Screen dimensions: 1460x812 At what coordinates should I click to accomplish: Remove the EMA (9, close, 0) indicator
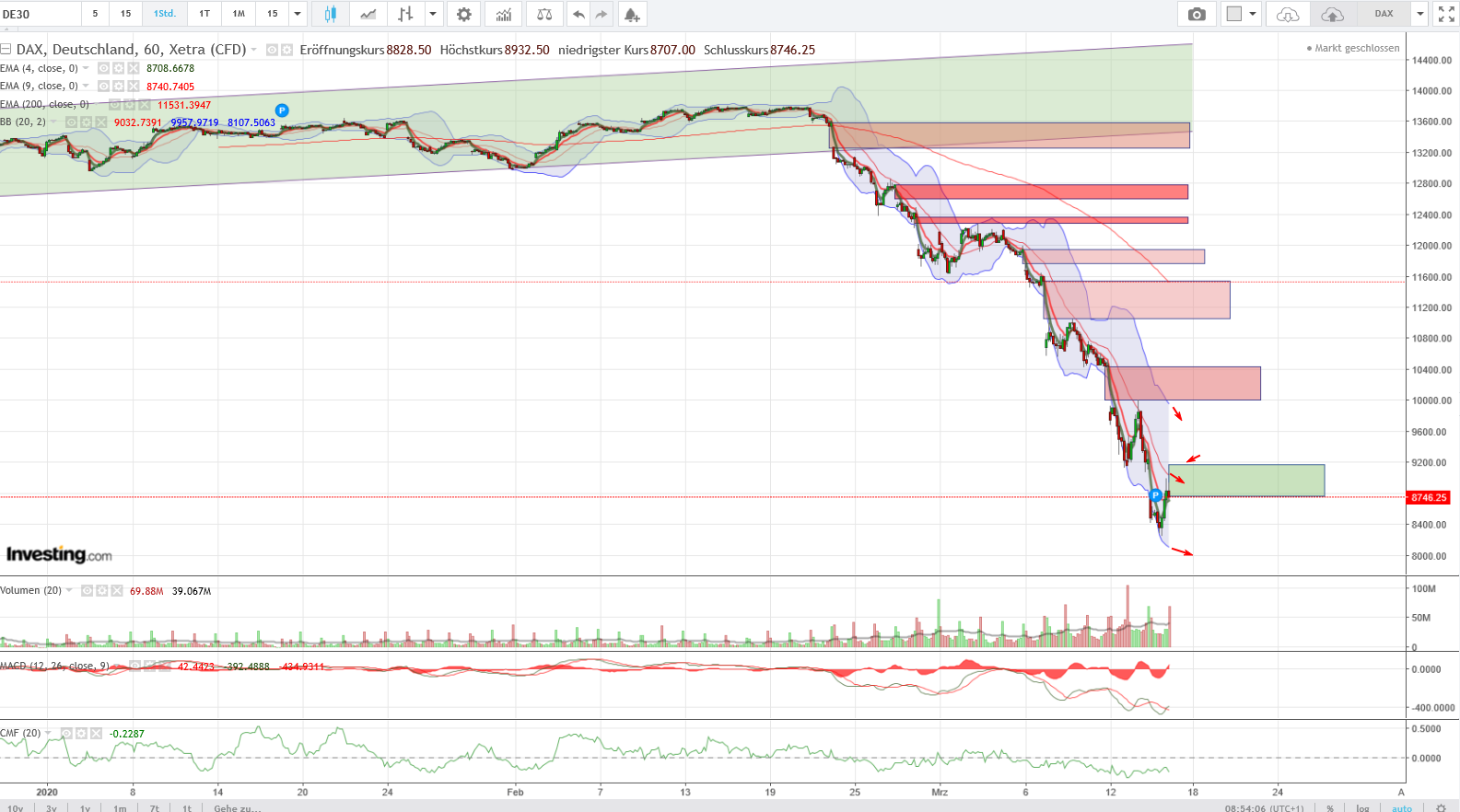pos(134,87)
